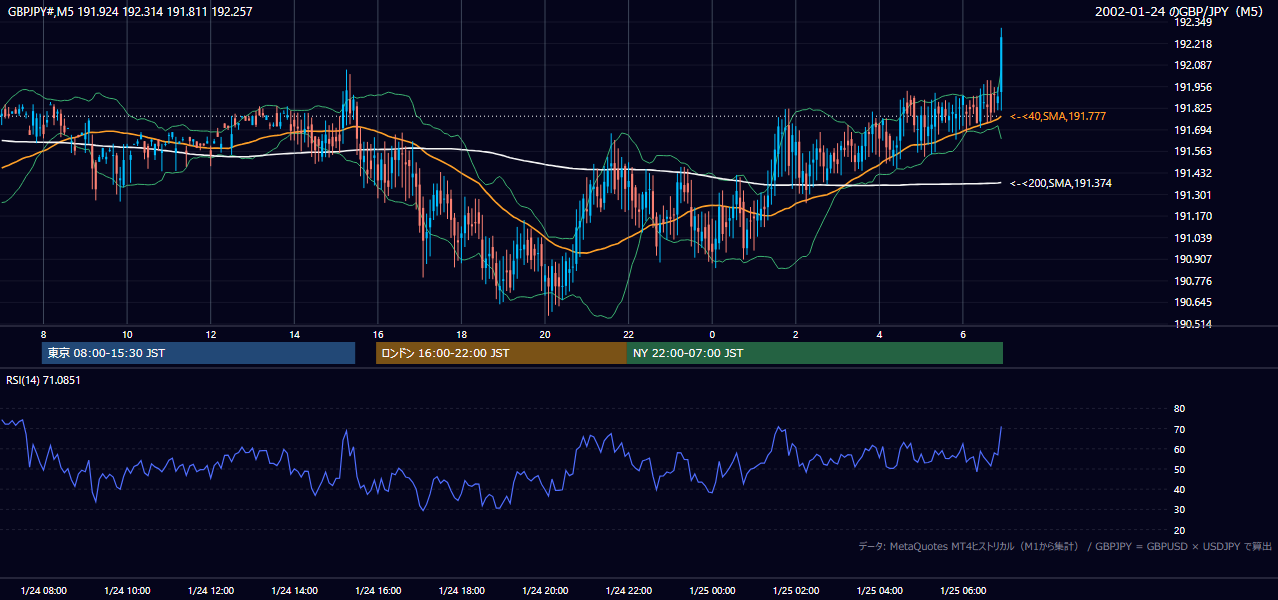This screenshot has width=1278, height=600.
Task: Click the 192.218 price axis value
Action: (x=1192, y=44)
